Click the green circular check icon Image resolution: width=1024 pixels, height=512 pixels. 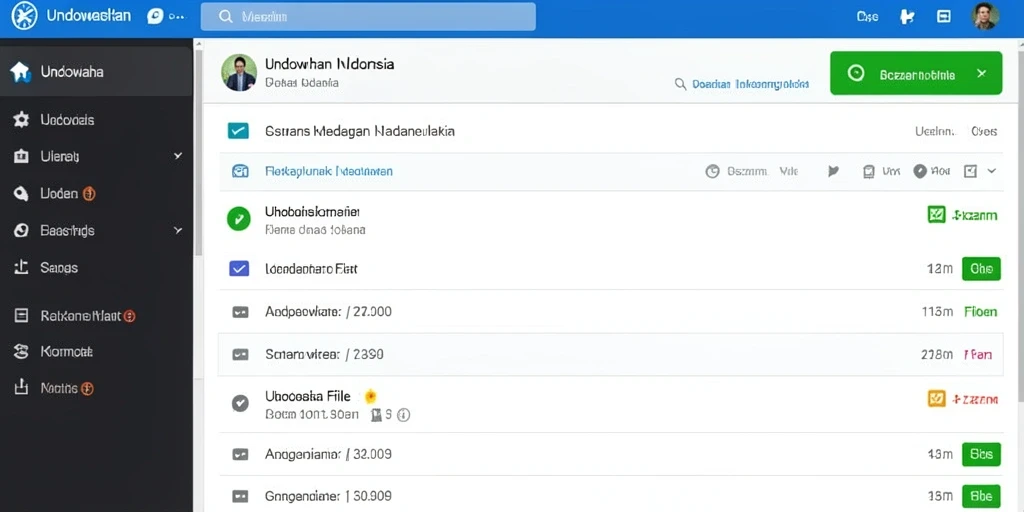(238, 219)
